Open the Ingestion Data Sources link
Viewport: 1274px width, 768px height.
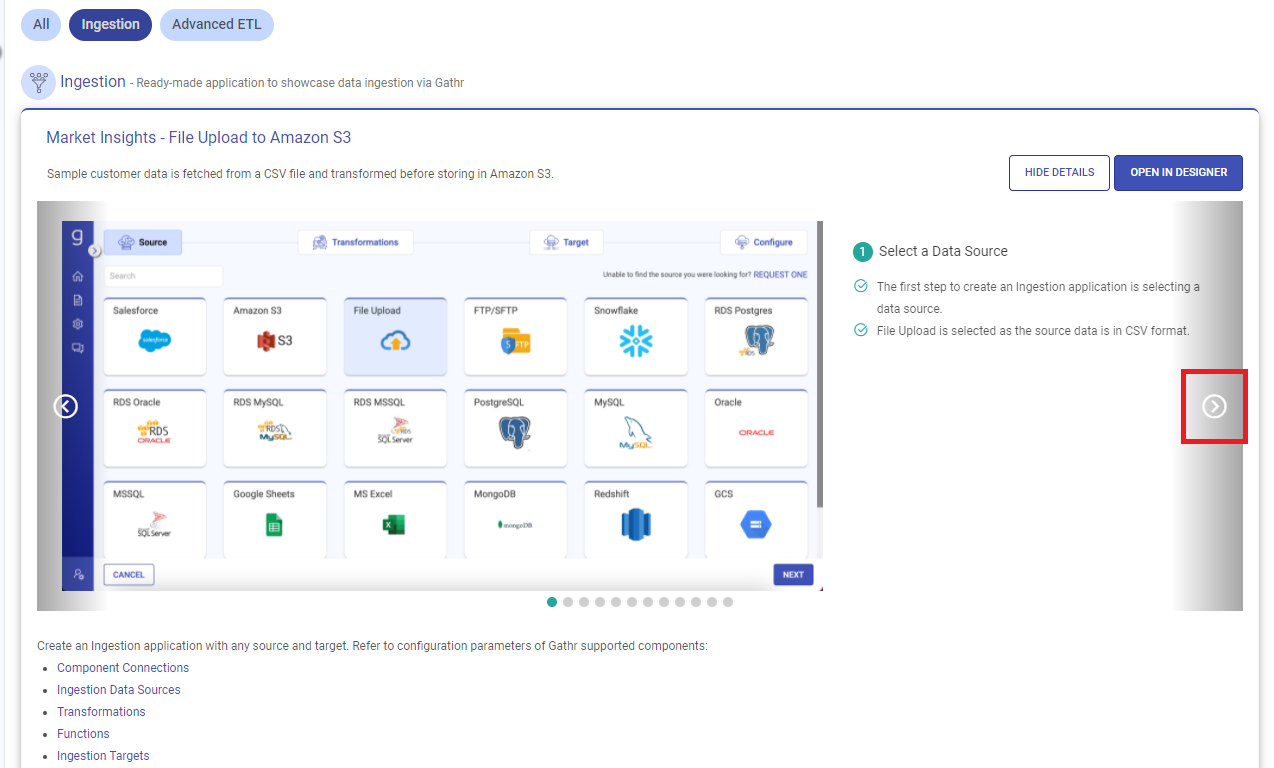coord(119,690)
